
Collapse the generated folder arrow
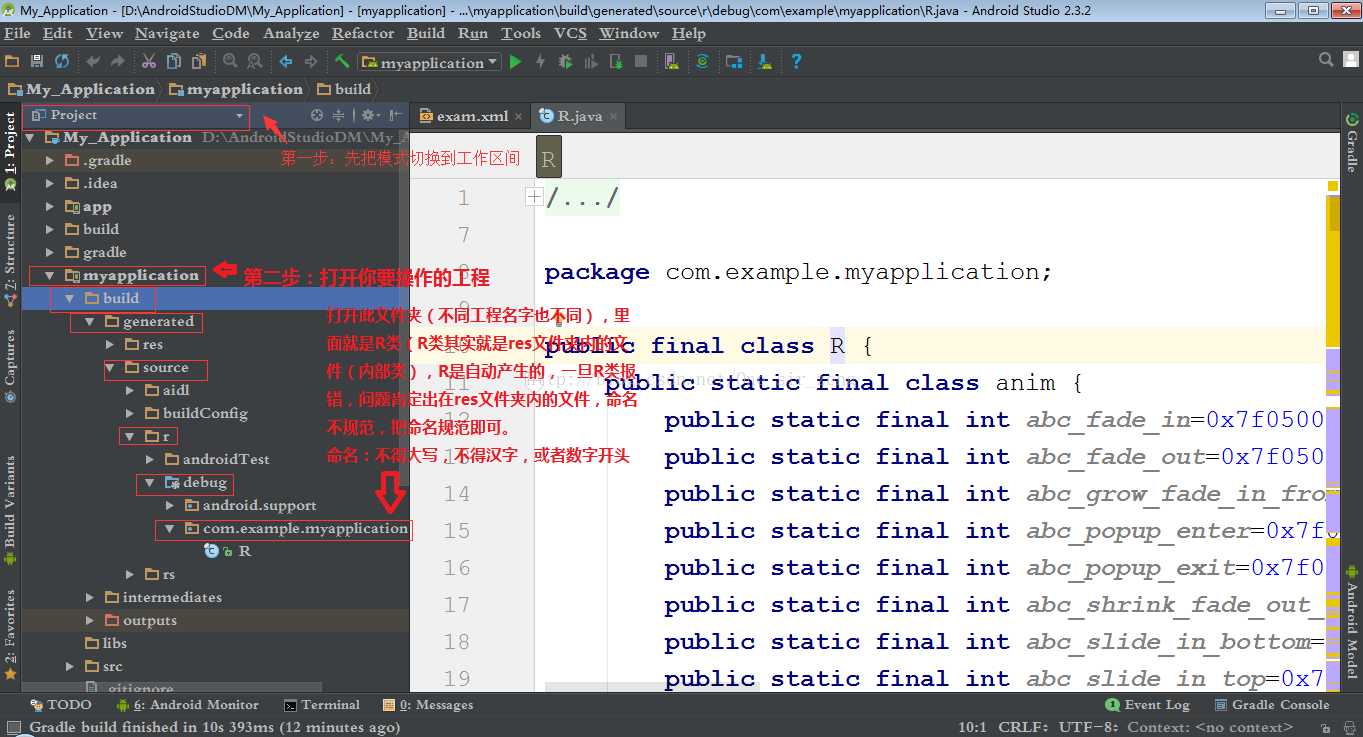coord(89,321)
